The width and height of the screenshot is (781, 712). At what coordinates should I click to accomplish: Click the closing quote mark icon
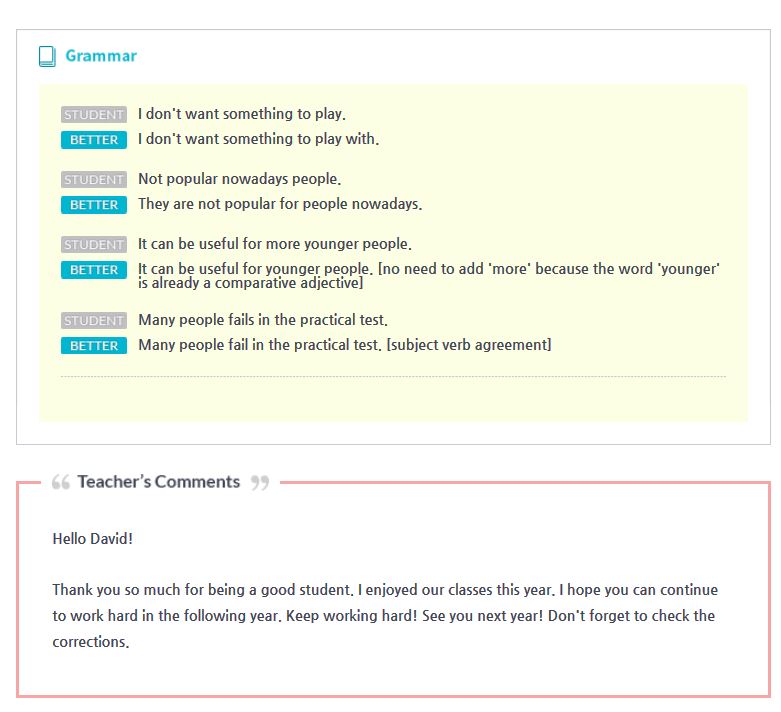pos(260,483)
